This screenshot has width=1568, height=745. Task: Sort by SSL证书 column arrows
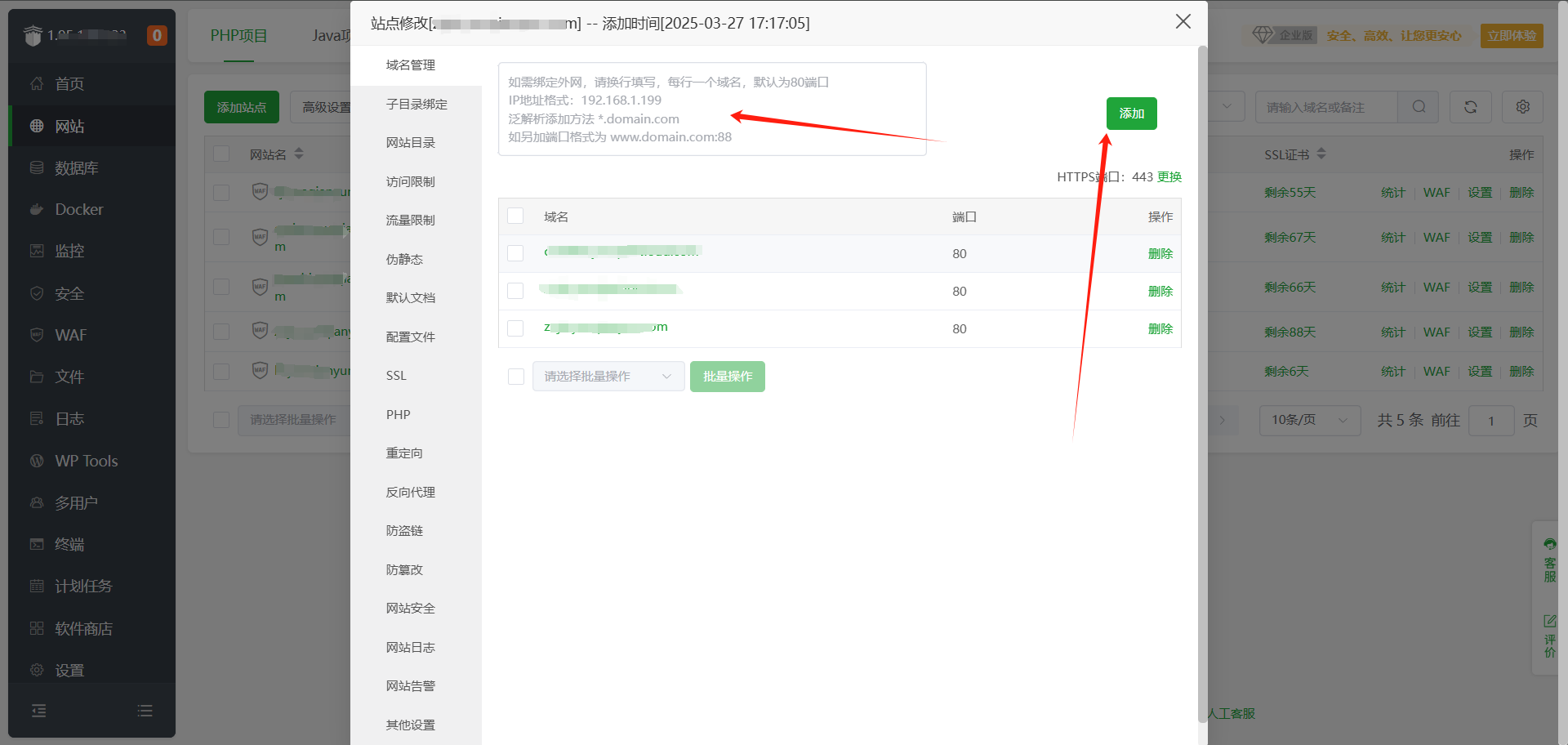coord(1321,154)
